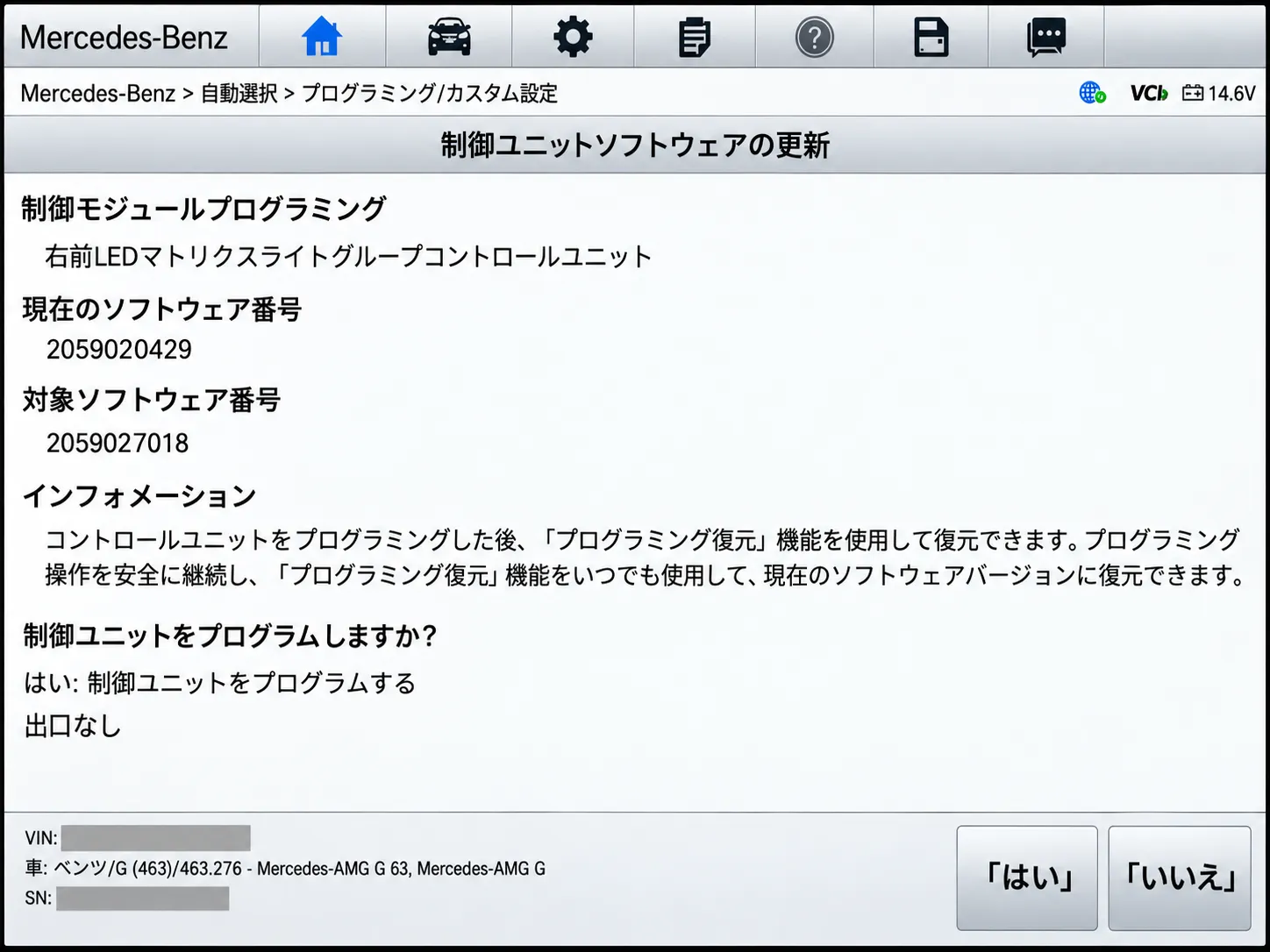Select the 右前LEDマトリクスライトグループコントロールユニット text
The height and width of the screenshot is (952, 1270).
pyautogui.click(x=348, y=256)
